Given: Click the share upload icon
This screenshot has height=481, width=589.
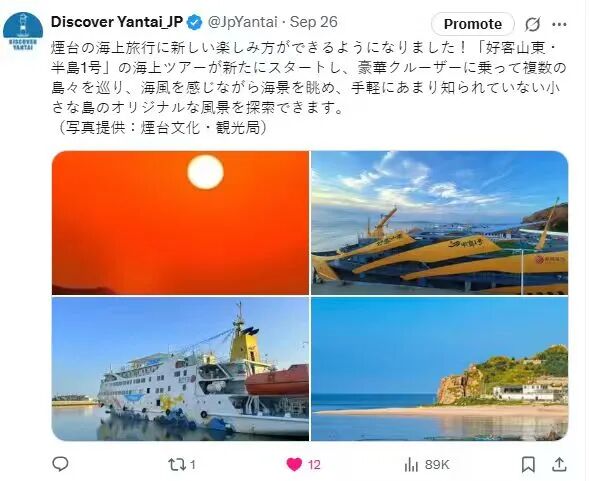Looking at the screenshot, I should coord(559,464).
